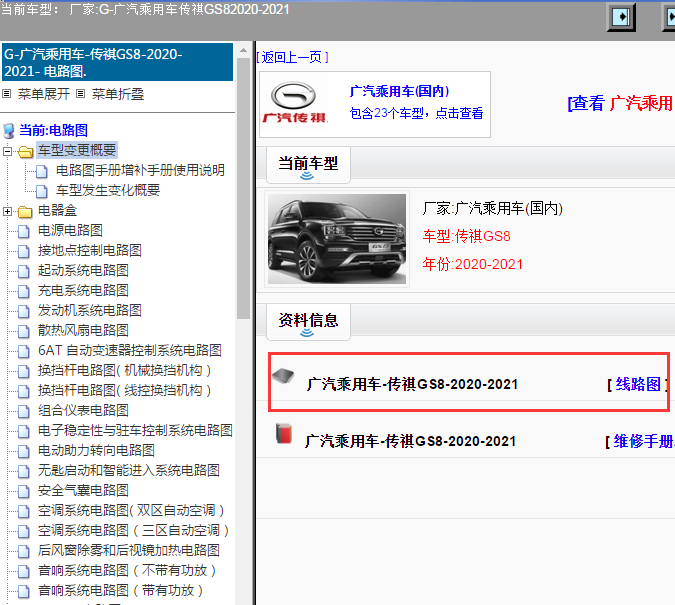Viewport: 675px width, 605px height.
Task: Open 起动系统电路图 tree item
Action: [x=83, y=270]
